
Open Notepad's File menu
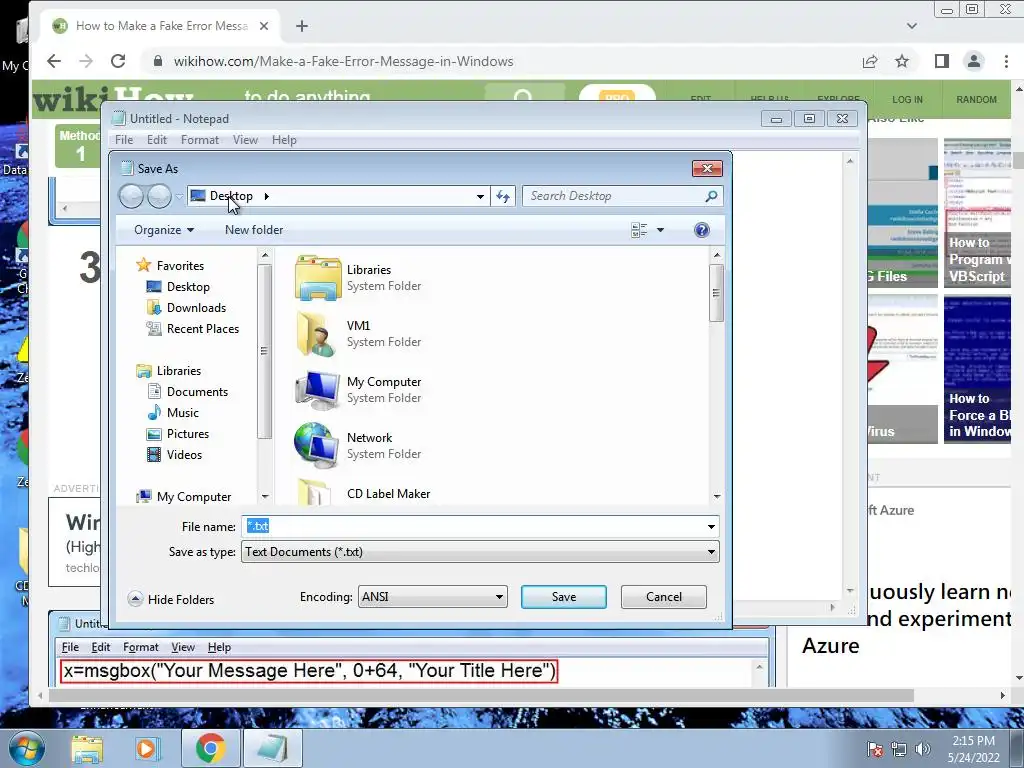(124, 140)
